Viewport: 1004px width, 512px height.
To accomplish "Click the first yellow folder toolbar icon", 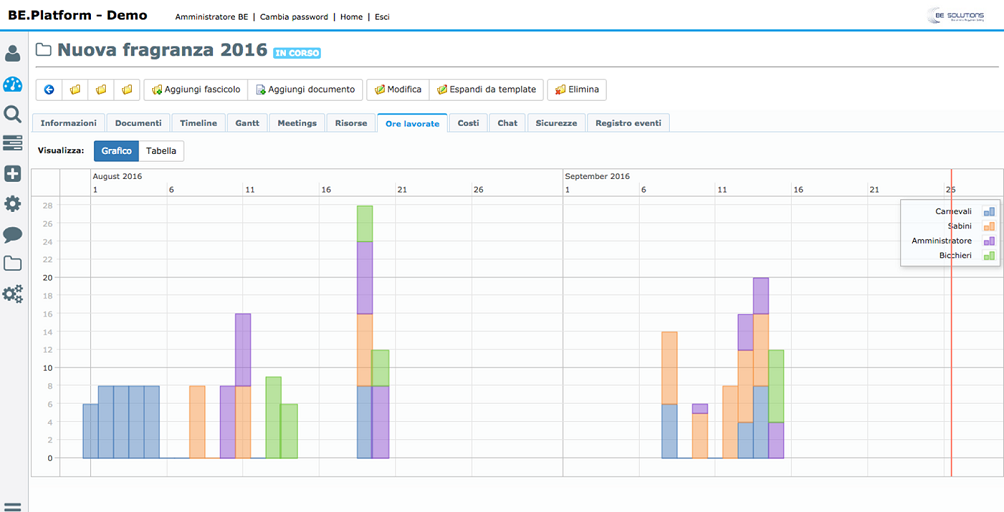I will 75,90.
